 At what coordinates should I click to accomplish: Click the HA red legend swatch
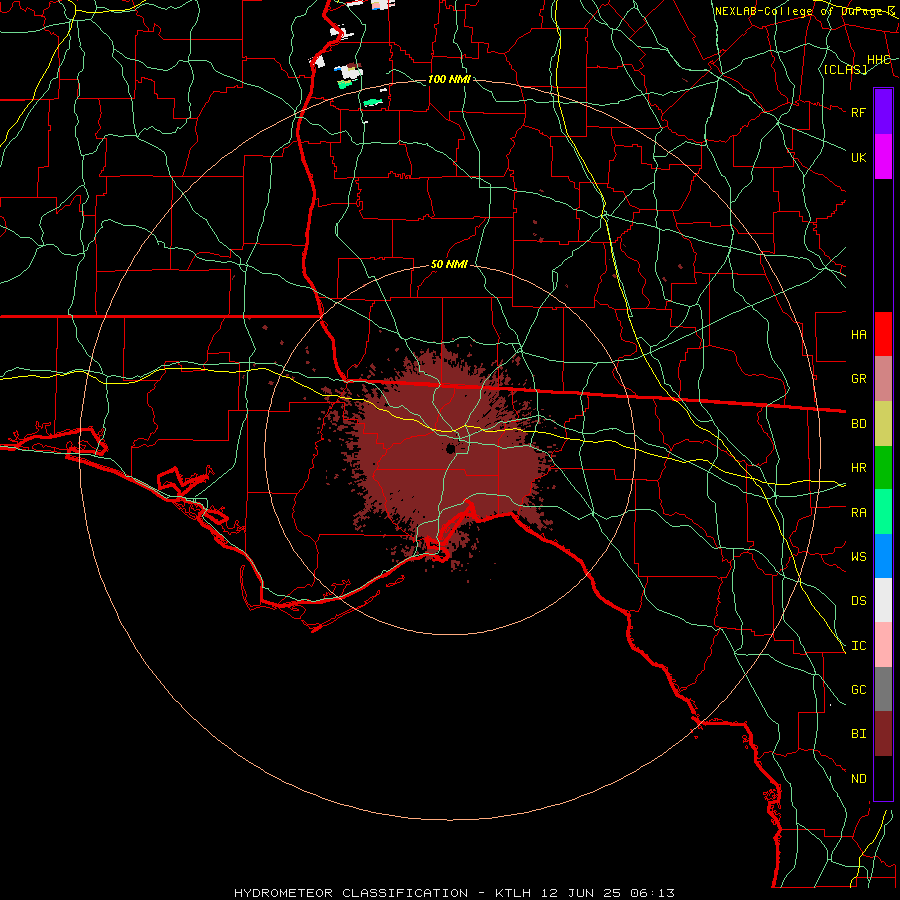click(x=883, y=334)
